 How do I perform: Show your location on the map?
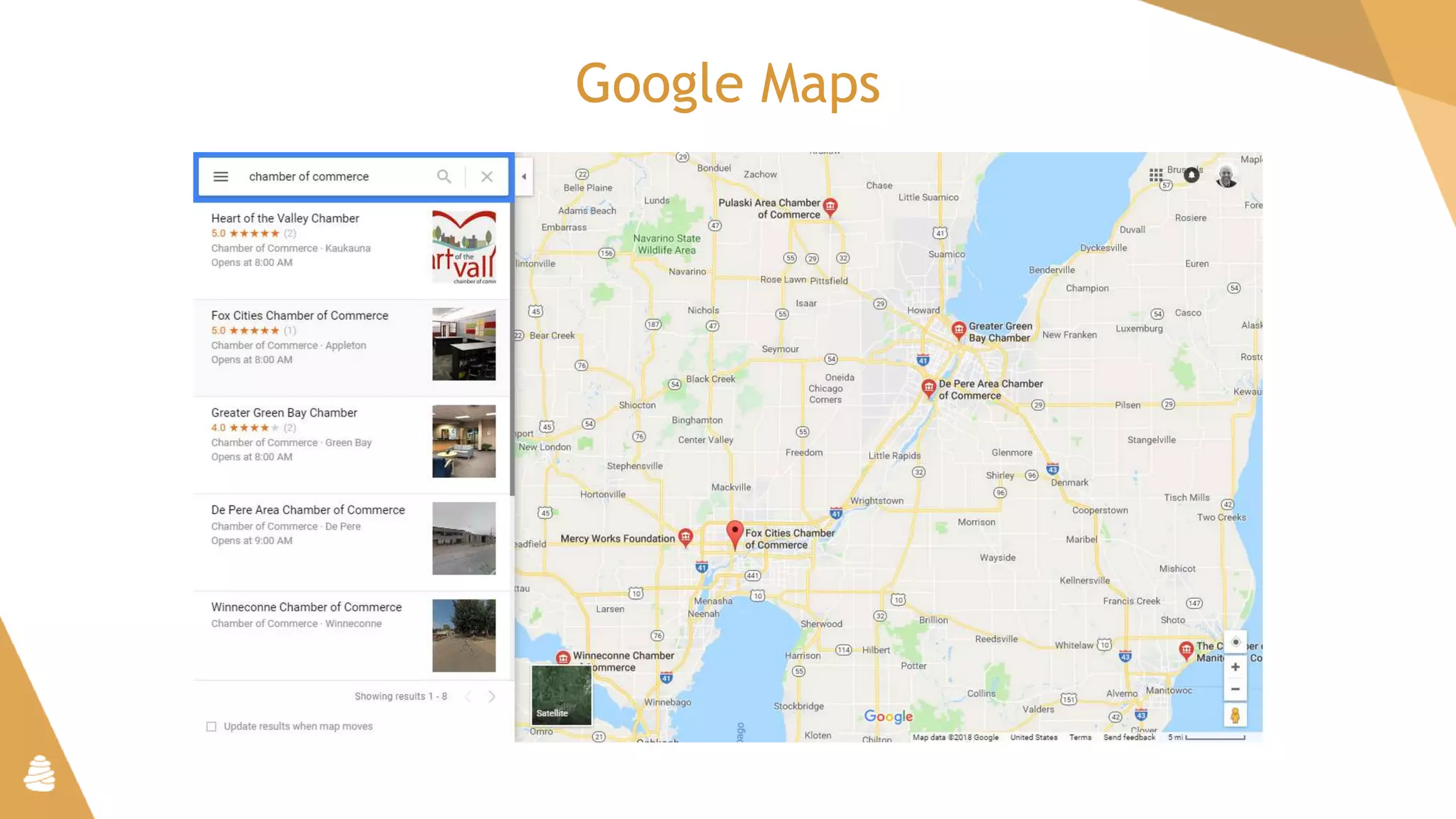point(1236,642)
